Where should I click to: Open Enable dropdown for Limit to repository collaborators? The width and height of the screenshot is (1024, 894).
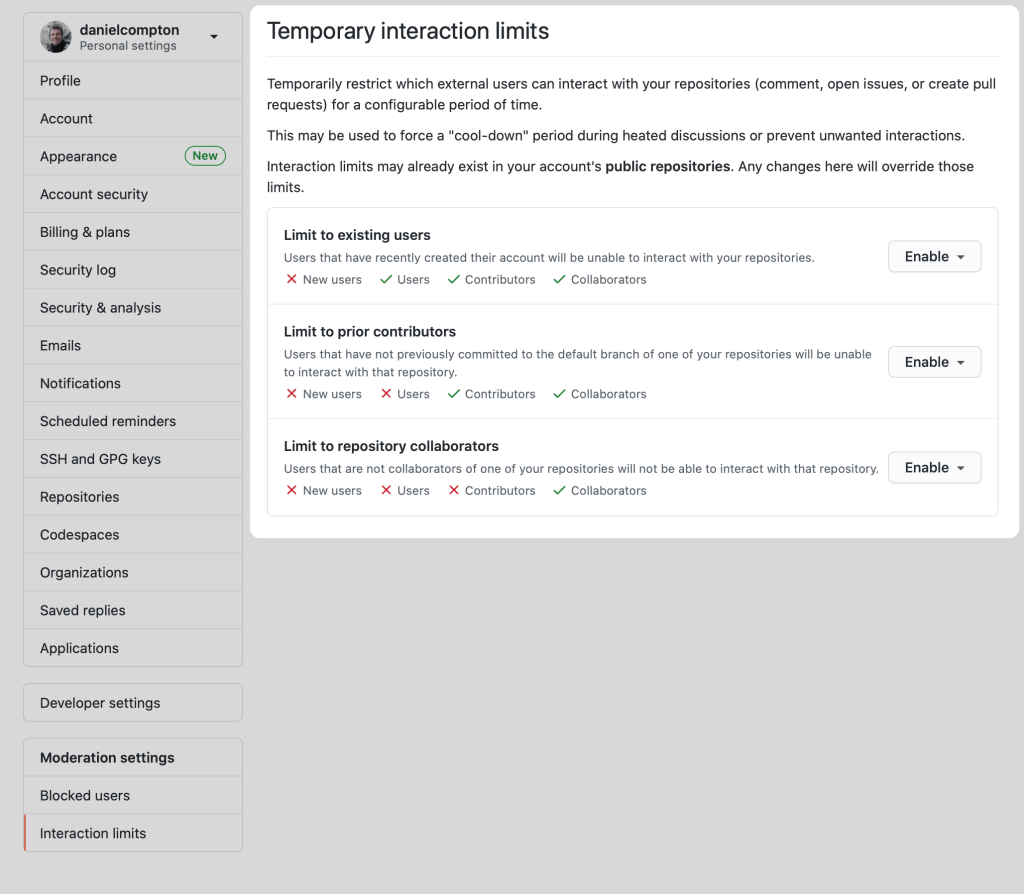[934, 468]
